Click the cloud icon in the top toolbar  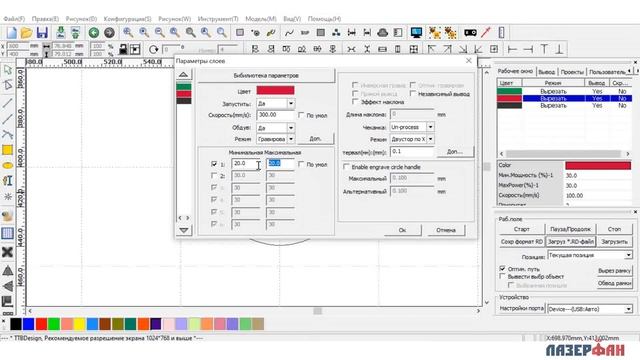coord(382,33)
